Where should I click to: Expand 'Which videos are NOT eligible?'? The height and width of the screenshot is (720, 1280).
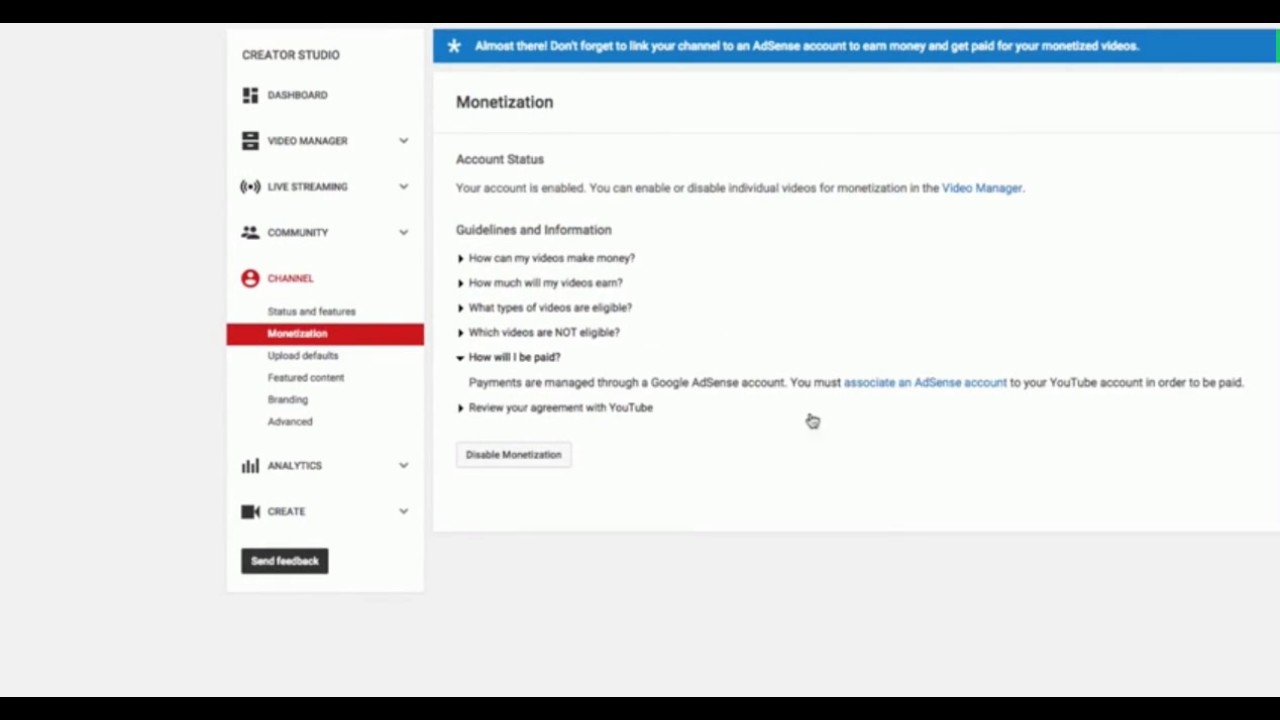[539, 333]
